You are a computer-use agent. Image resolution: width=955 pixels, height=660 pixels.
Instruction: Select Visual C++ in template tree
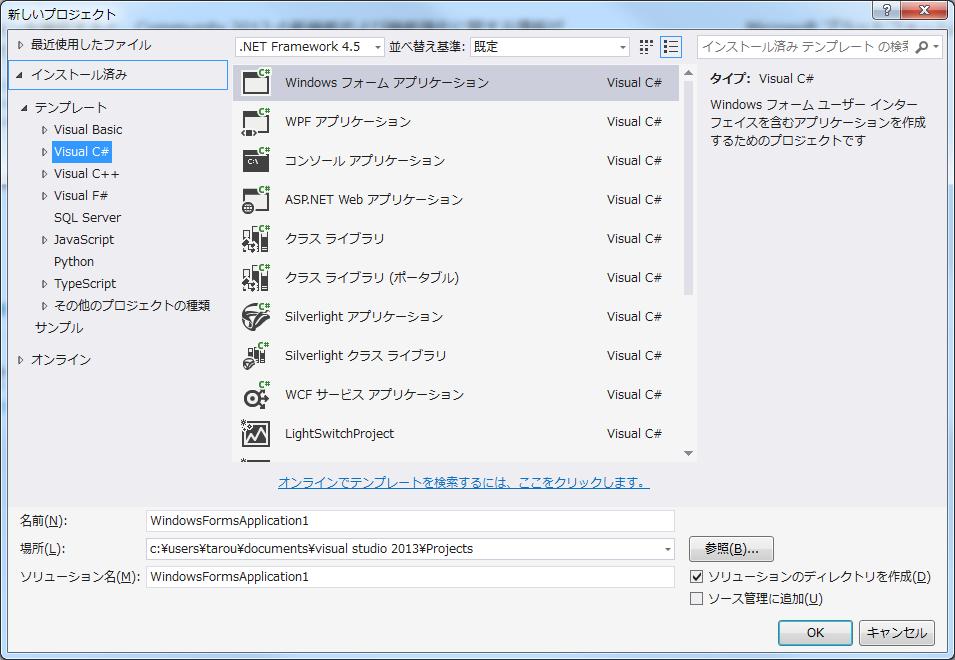pos(86,174)
